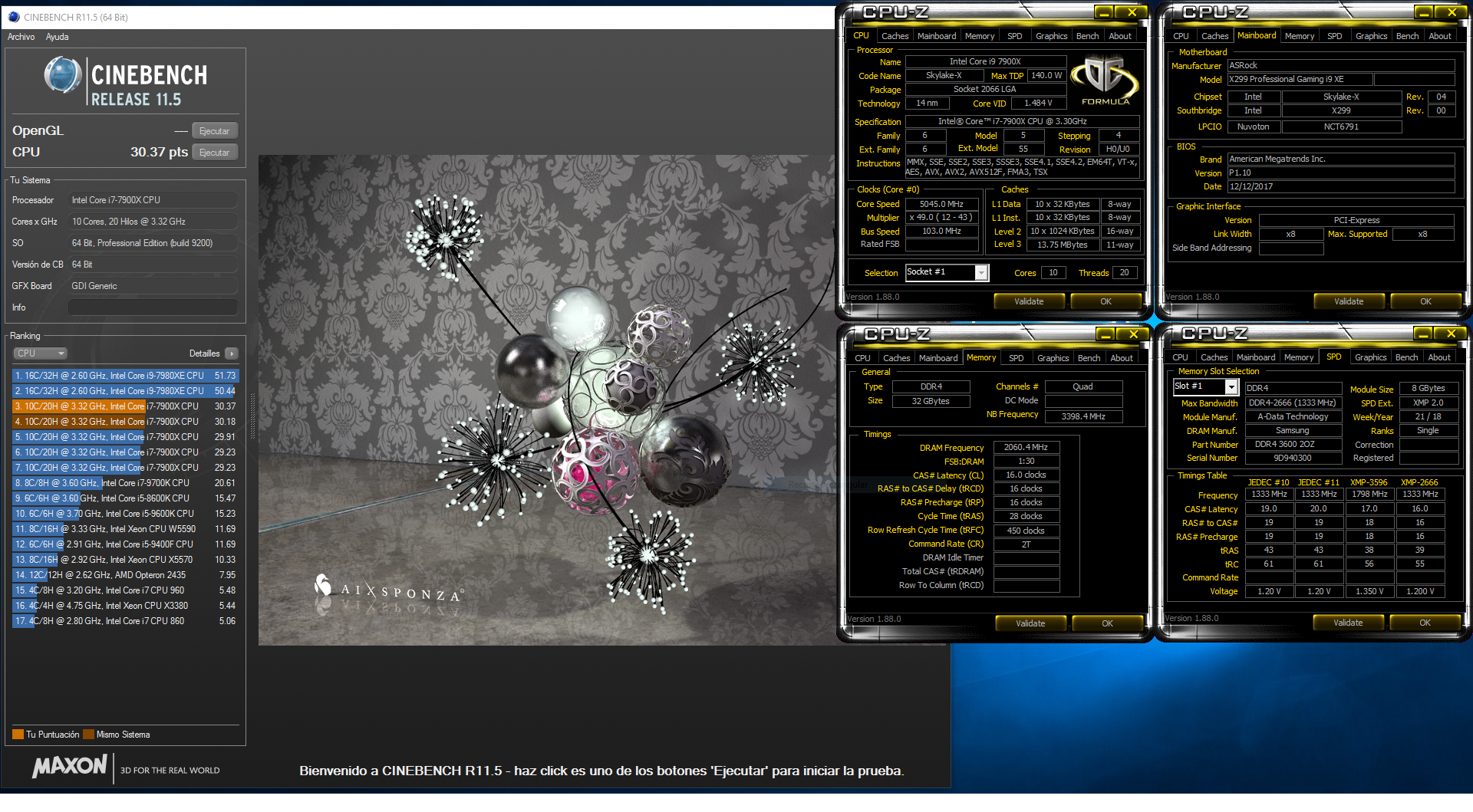Screen dimensions: 1473x812
Task: Open the Slot #1 memory slot dropdown
Action: tap(1231, 387)
